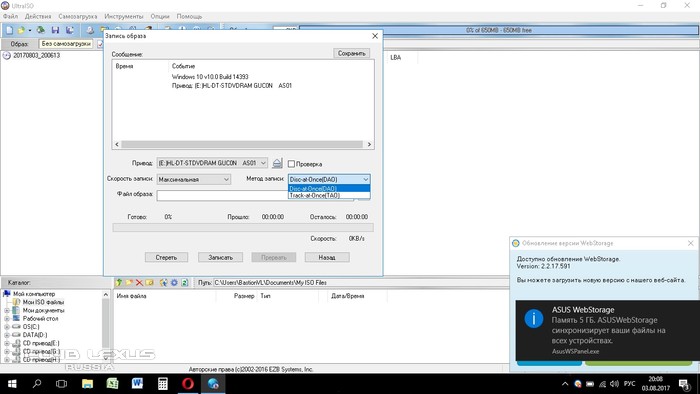The image size is (700, 394).
Task: Open Word from the taskbar
Action: click(x=138, y=384)
